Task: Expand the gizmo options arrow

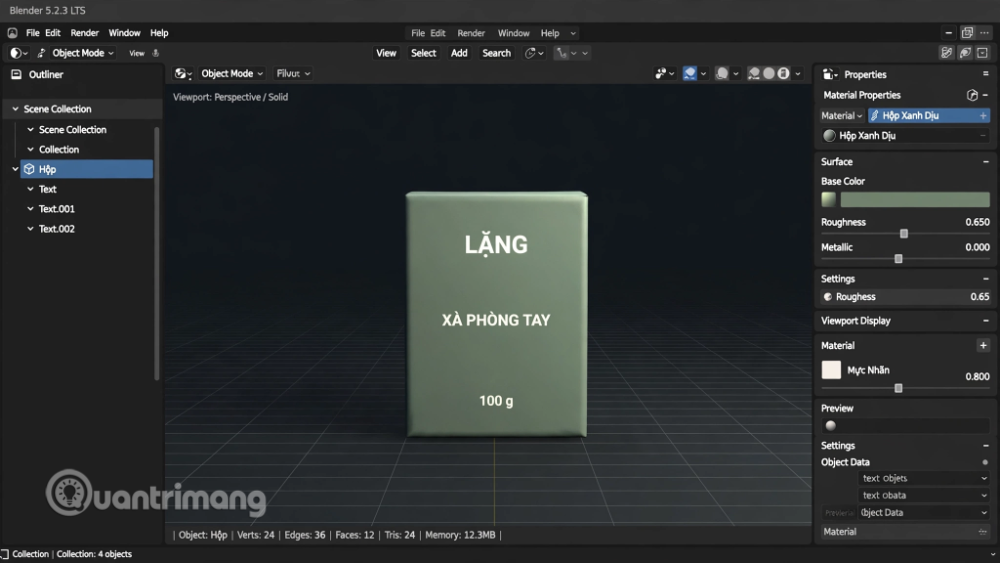Action: (703, 74)
